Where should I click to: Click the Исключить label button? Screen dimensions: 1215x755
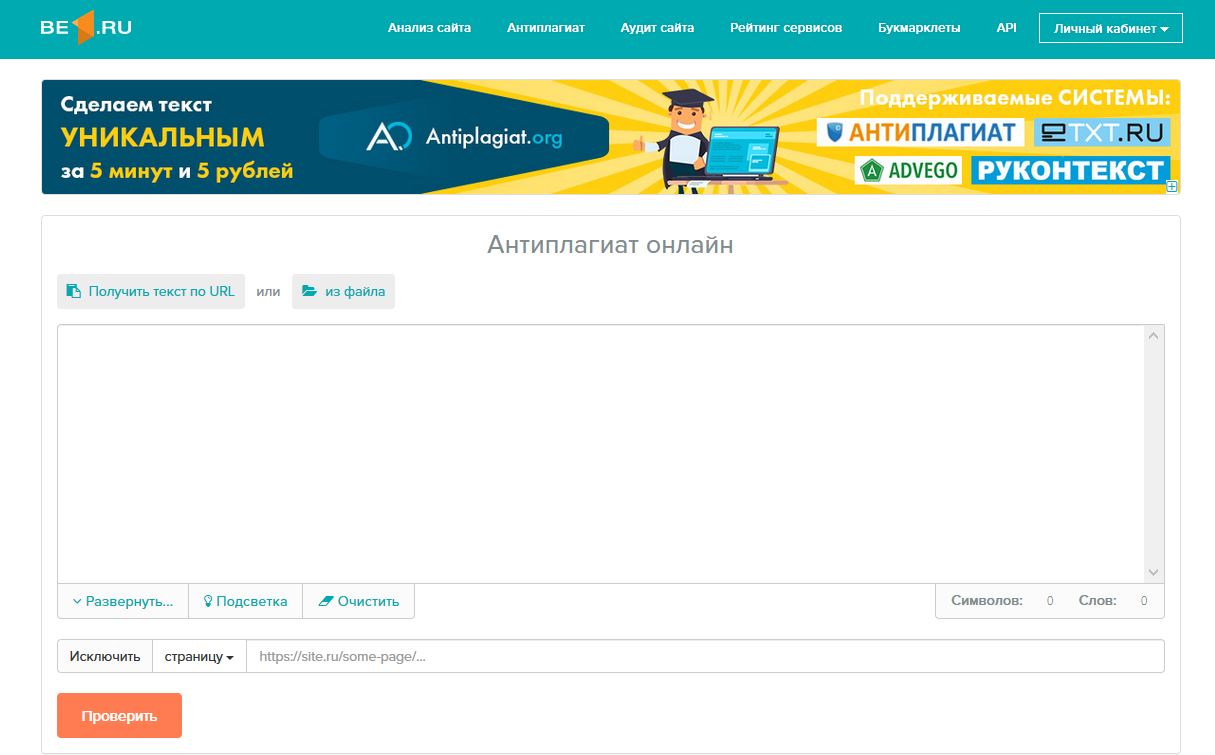pyautogui.click(x=105, y=657)
